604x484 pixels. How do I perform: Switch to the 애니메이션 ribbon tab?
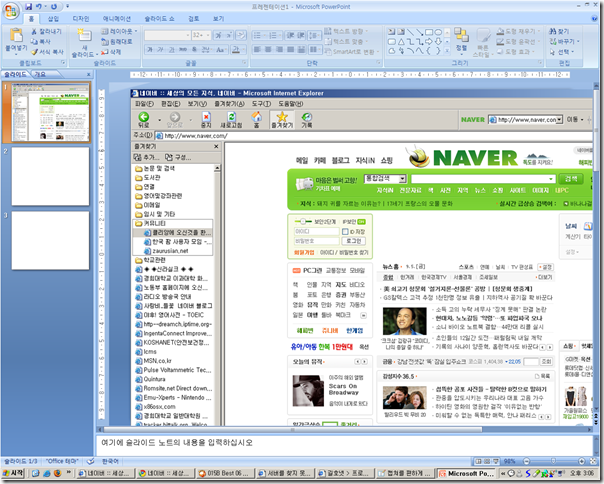click(117, 18)
